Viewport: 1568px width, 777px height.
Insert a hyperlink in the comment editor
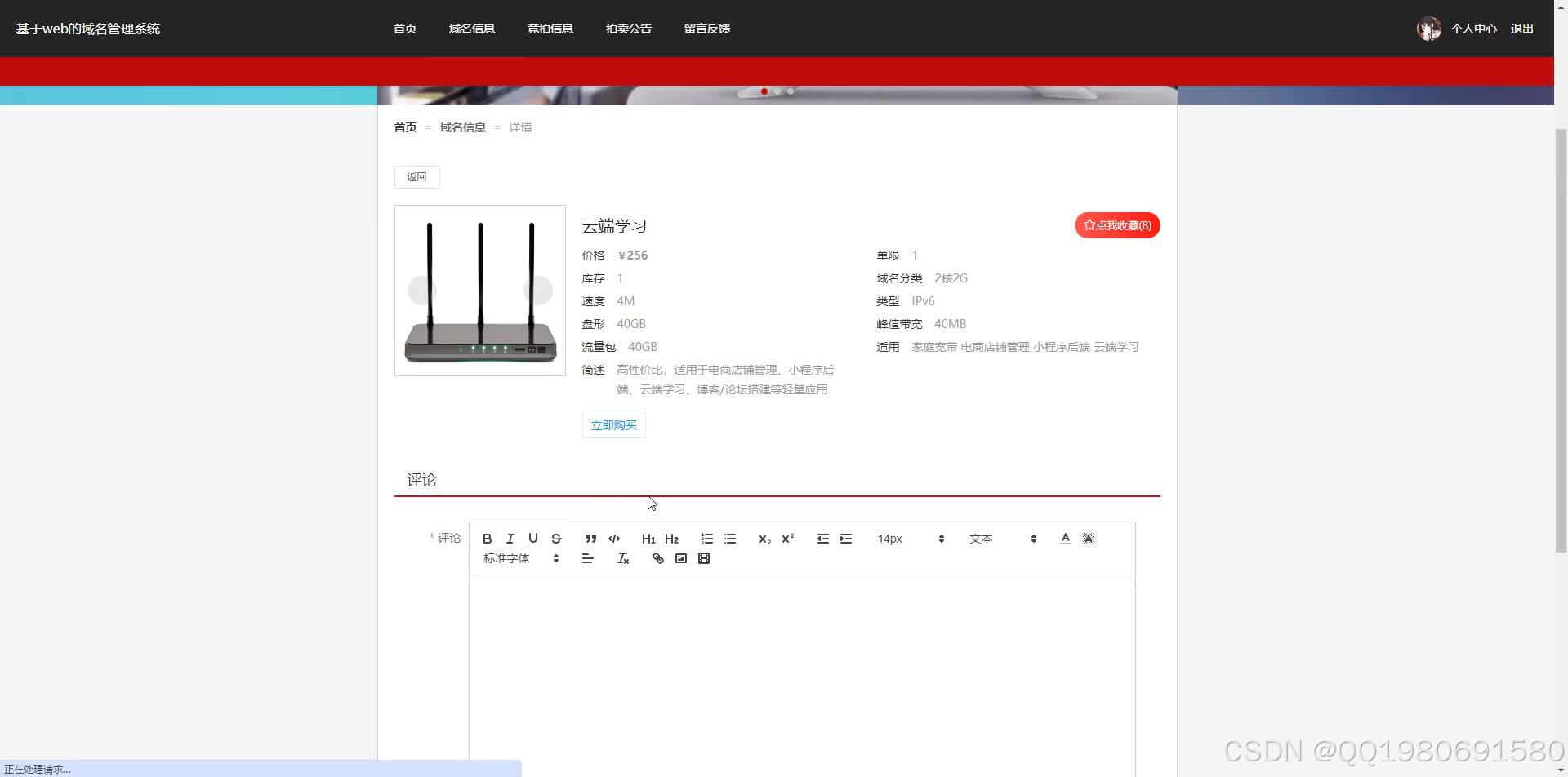click(x=657, y=558)
